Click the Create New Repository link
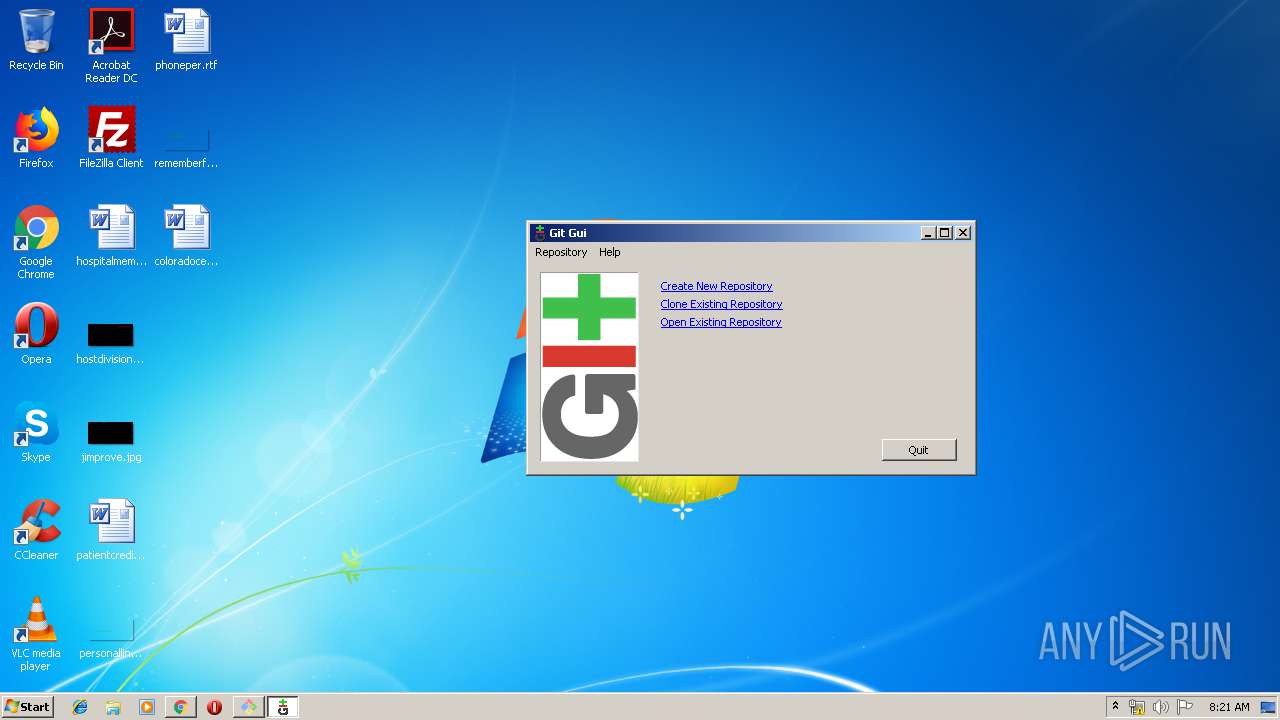Viewport: 1280px width, 720px height. click(x=716, y=286)
